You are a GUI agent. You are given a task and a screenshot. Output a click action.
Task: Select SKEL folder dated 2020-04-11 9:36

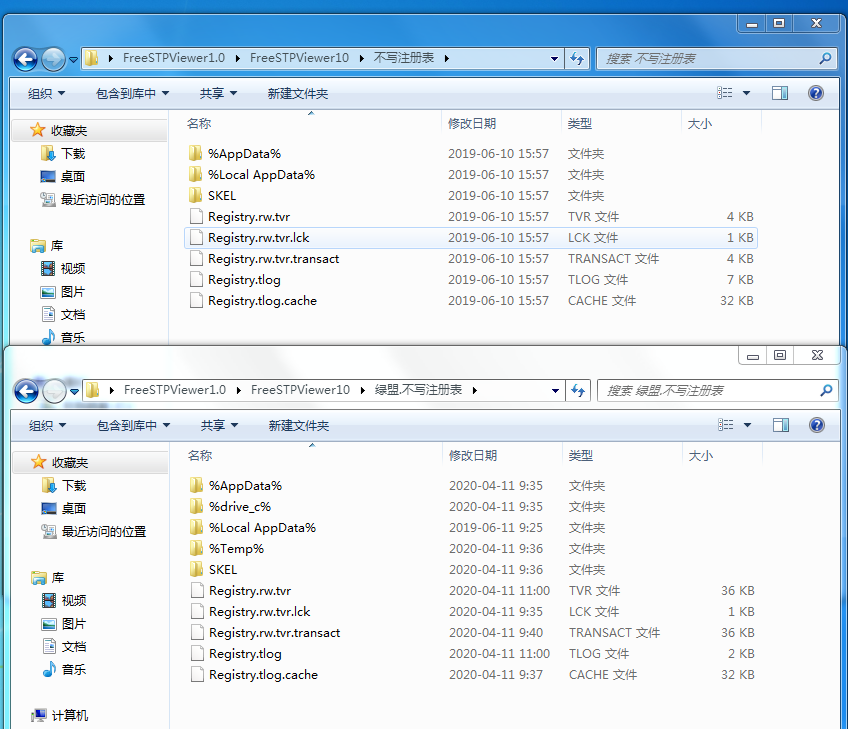[x=472, y=570]
